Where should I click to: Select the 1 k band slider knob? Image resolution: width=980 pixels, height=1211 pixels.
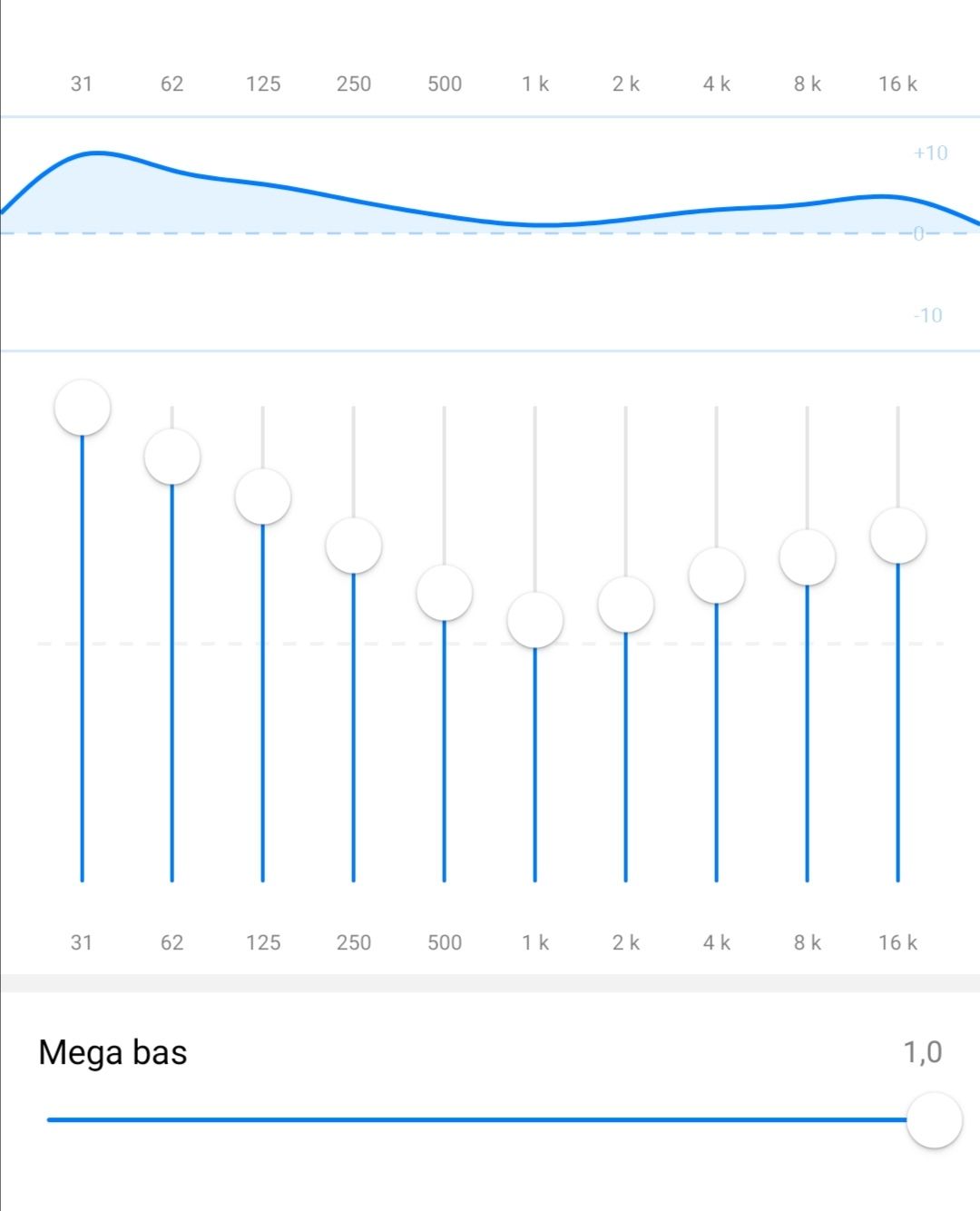pyautogui.click(x=535, y=620)
